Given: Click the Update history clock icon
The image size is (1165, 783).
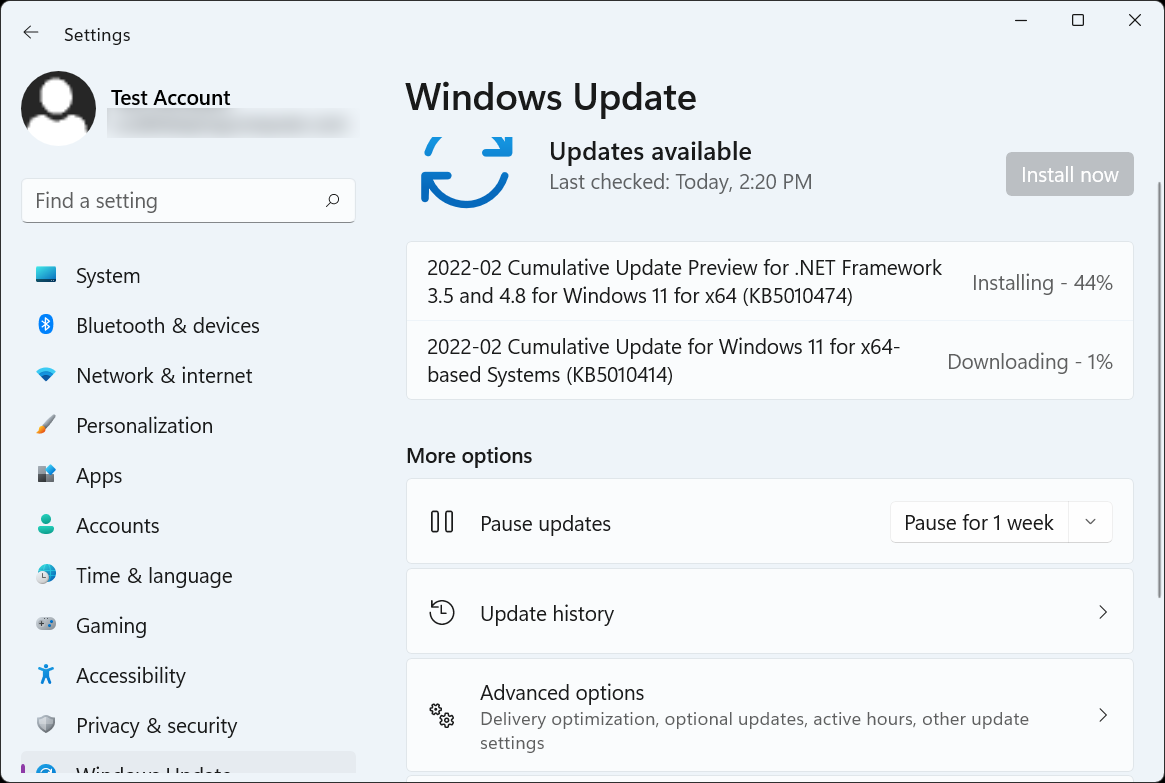Looking at the screenshot, I should click(442, 612).
